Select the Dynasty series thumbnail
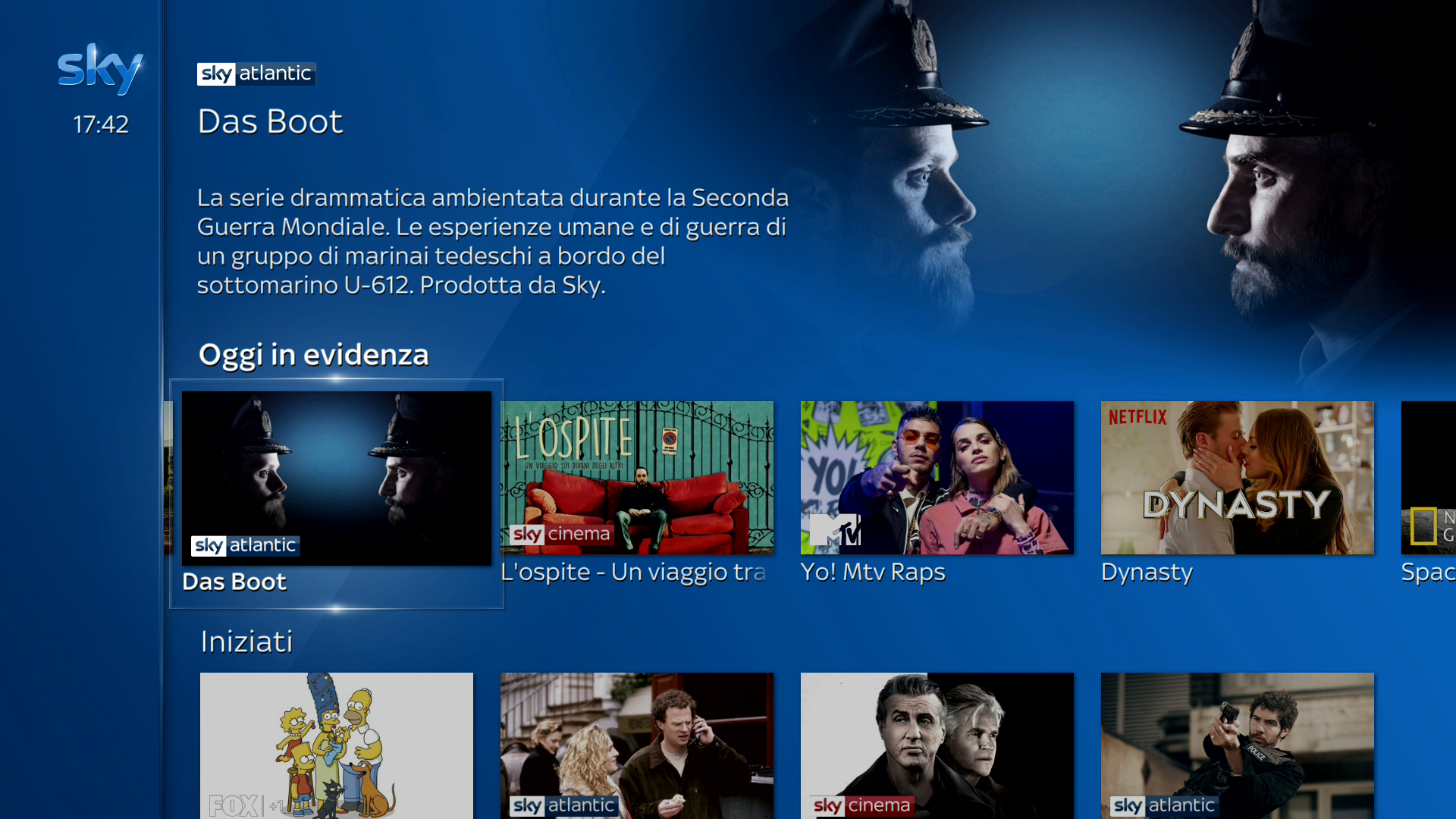 pyautogui.click(x=1238, y=478)
